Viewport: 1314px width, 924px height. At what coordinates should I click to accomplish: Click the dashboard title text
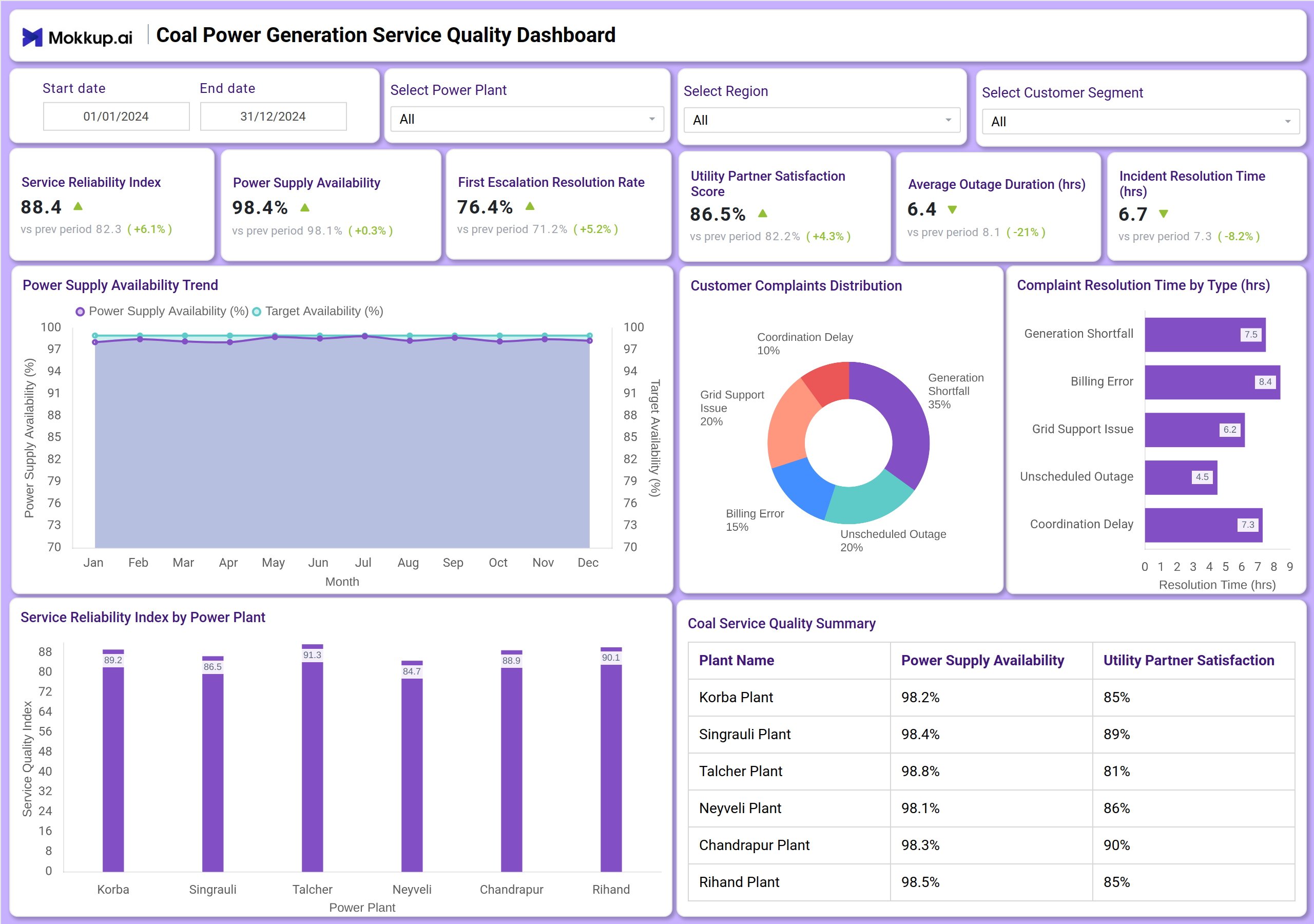point(385,35)
